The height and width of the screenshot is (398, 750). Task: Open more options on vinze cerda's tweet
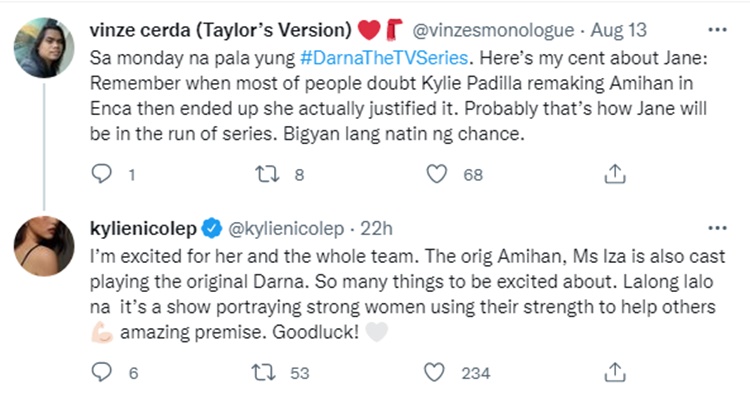(x=717, y=30)
